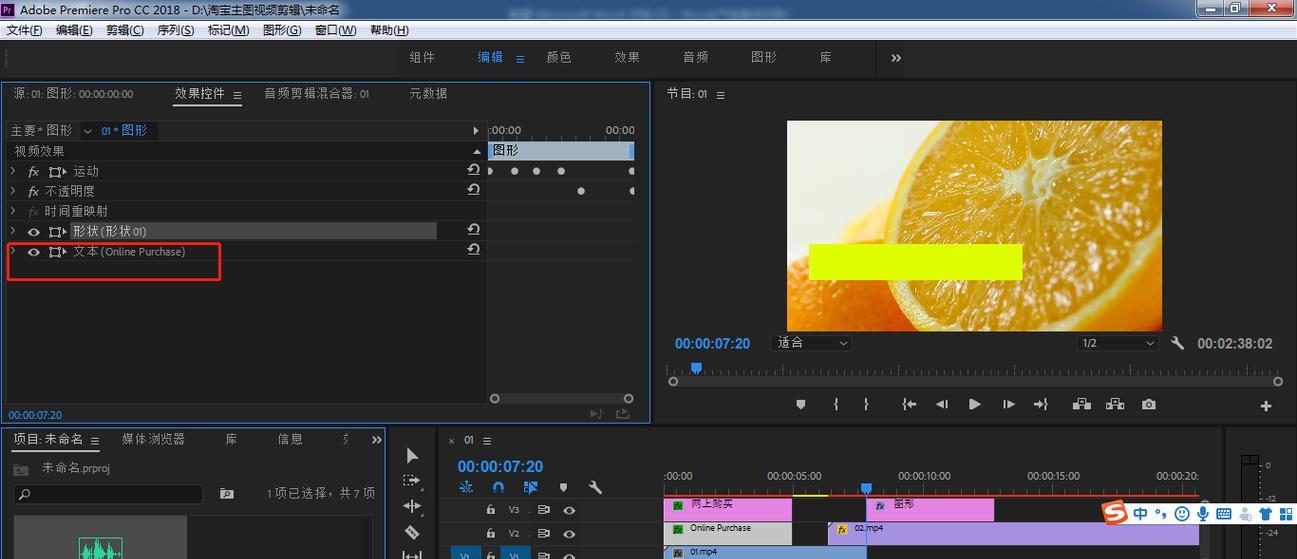Click the Project panel search field
This screenshot has height=559, width=1297.
tap(108, 494)
